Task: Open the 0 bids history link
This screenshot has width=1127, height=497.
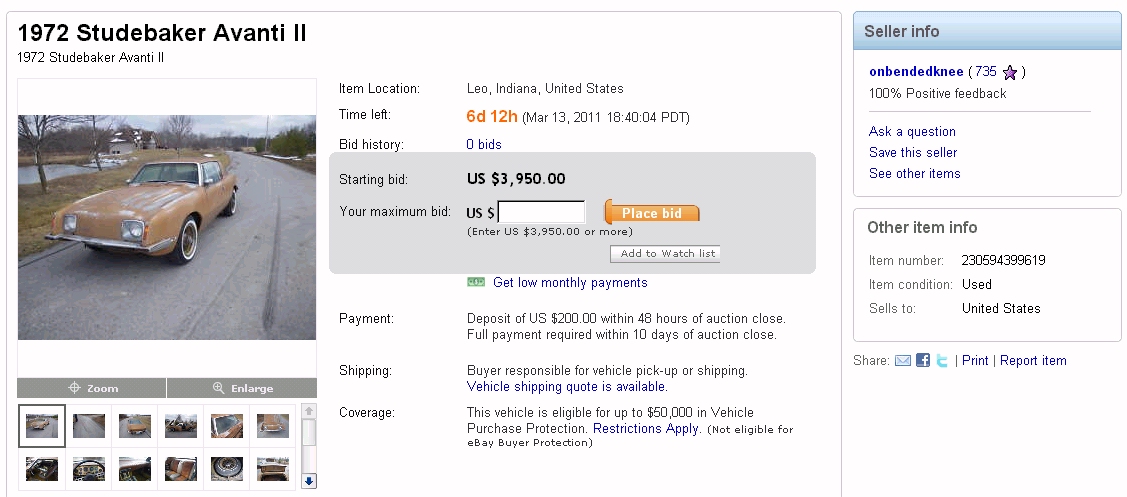Action: (484, 144)
